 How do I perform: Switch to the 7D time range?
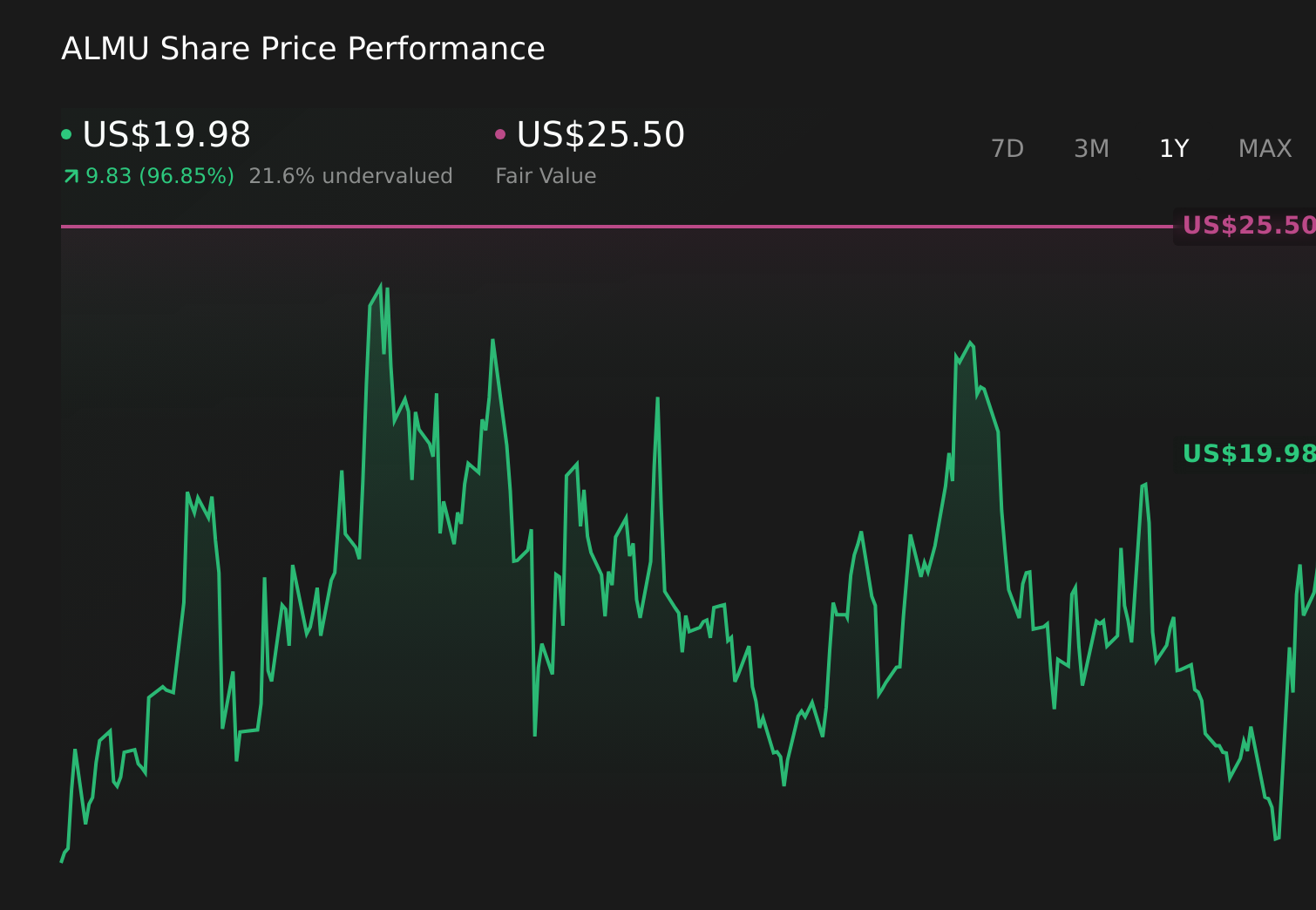1007,148
